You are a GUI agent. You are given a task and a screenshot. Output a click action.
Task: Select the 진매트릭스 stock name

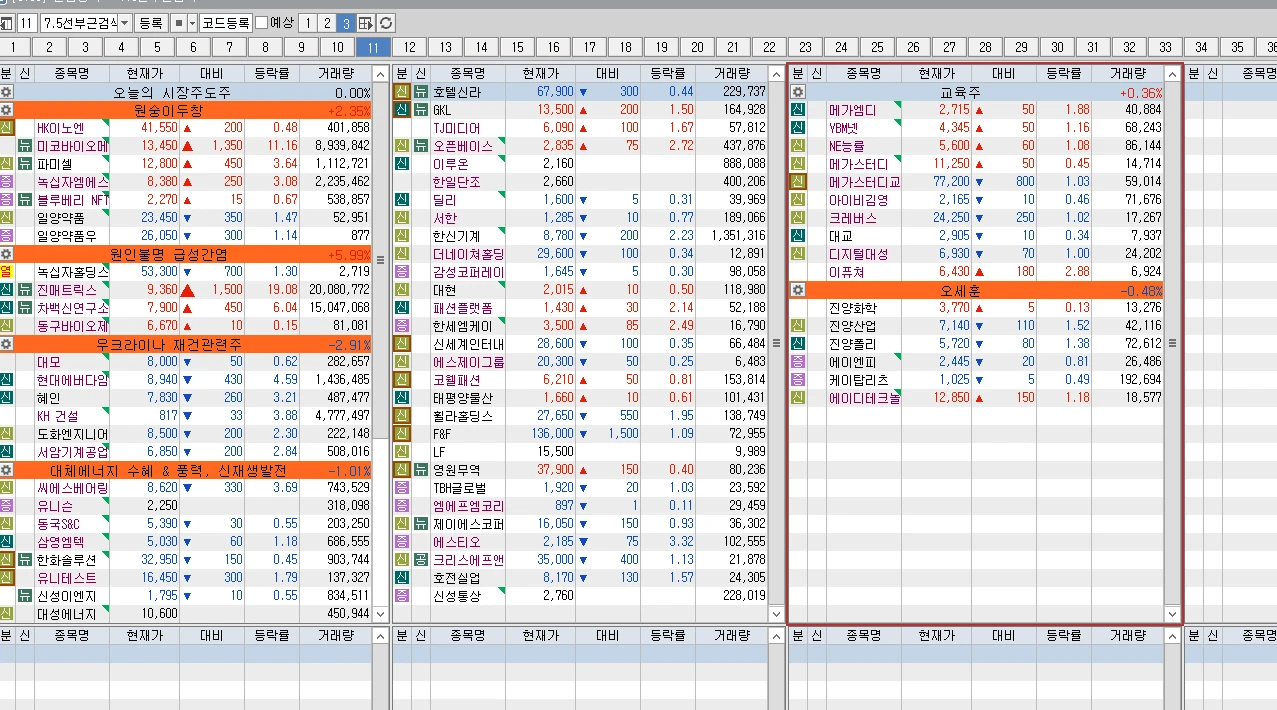click(65, 290)
